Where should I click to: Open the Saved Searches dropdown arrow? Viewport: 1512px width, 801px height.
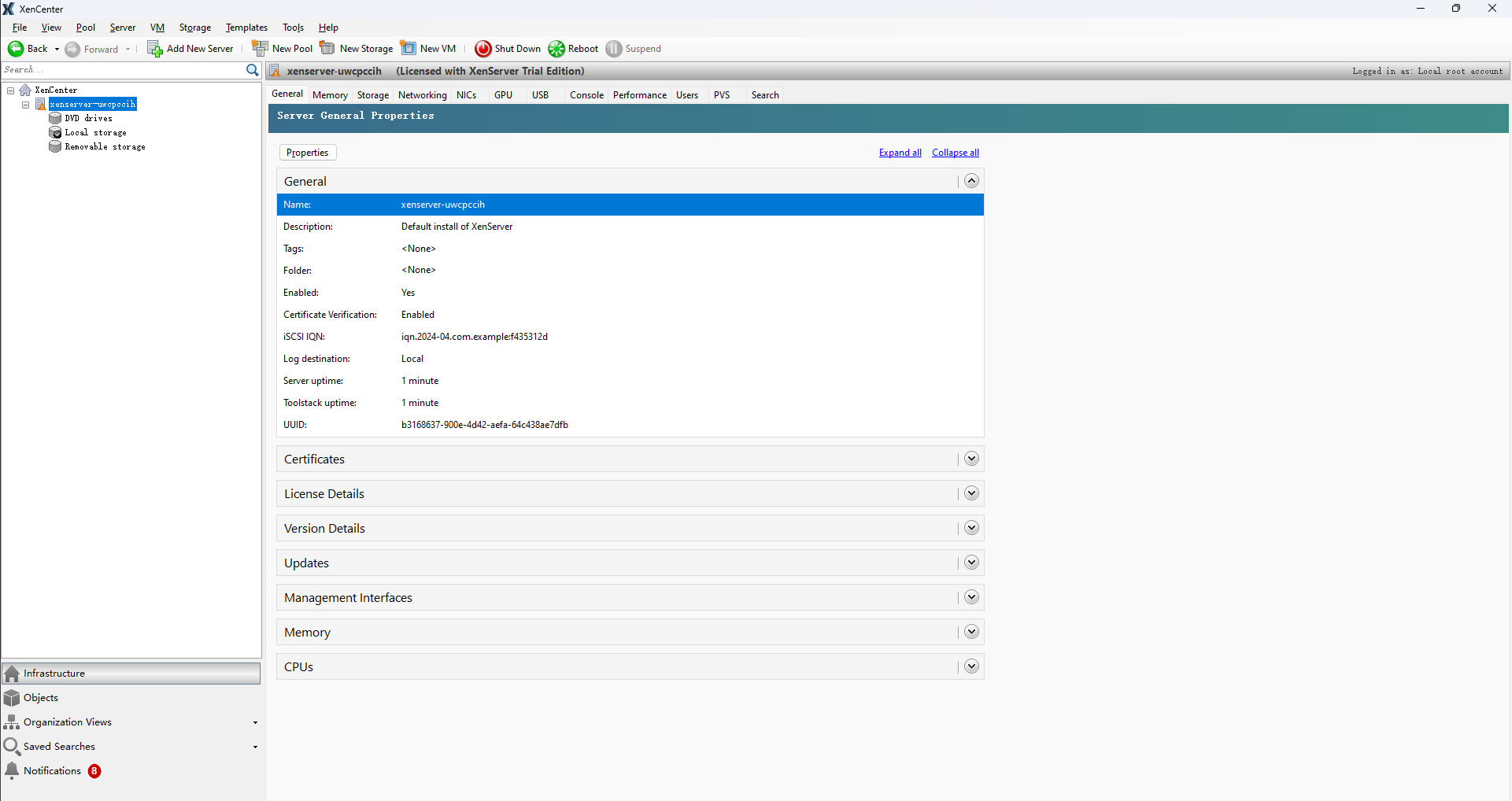point(253,746)
